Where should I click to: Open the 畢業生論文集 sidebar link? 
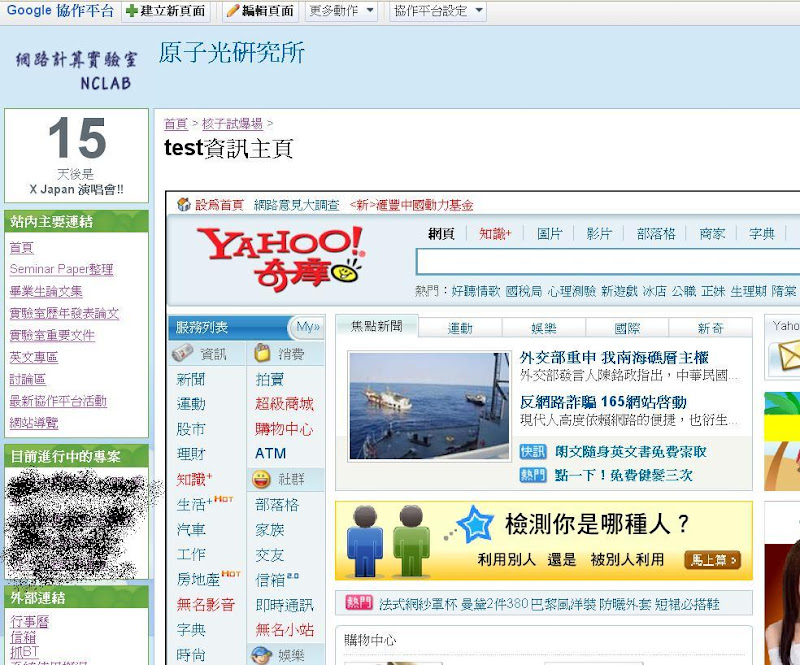coord(46,291)
